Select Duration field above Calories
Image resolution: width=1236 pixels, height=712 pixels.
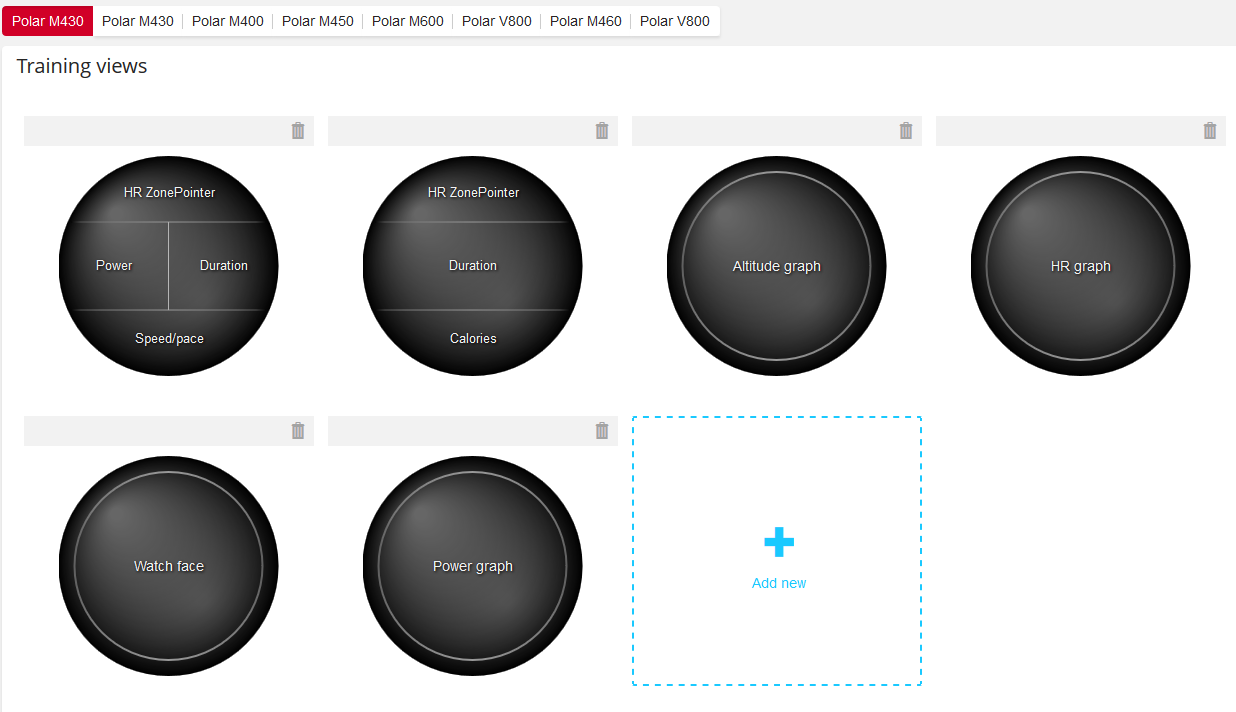tap(473, 266)
